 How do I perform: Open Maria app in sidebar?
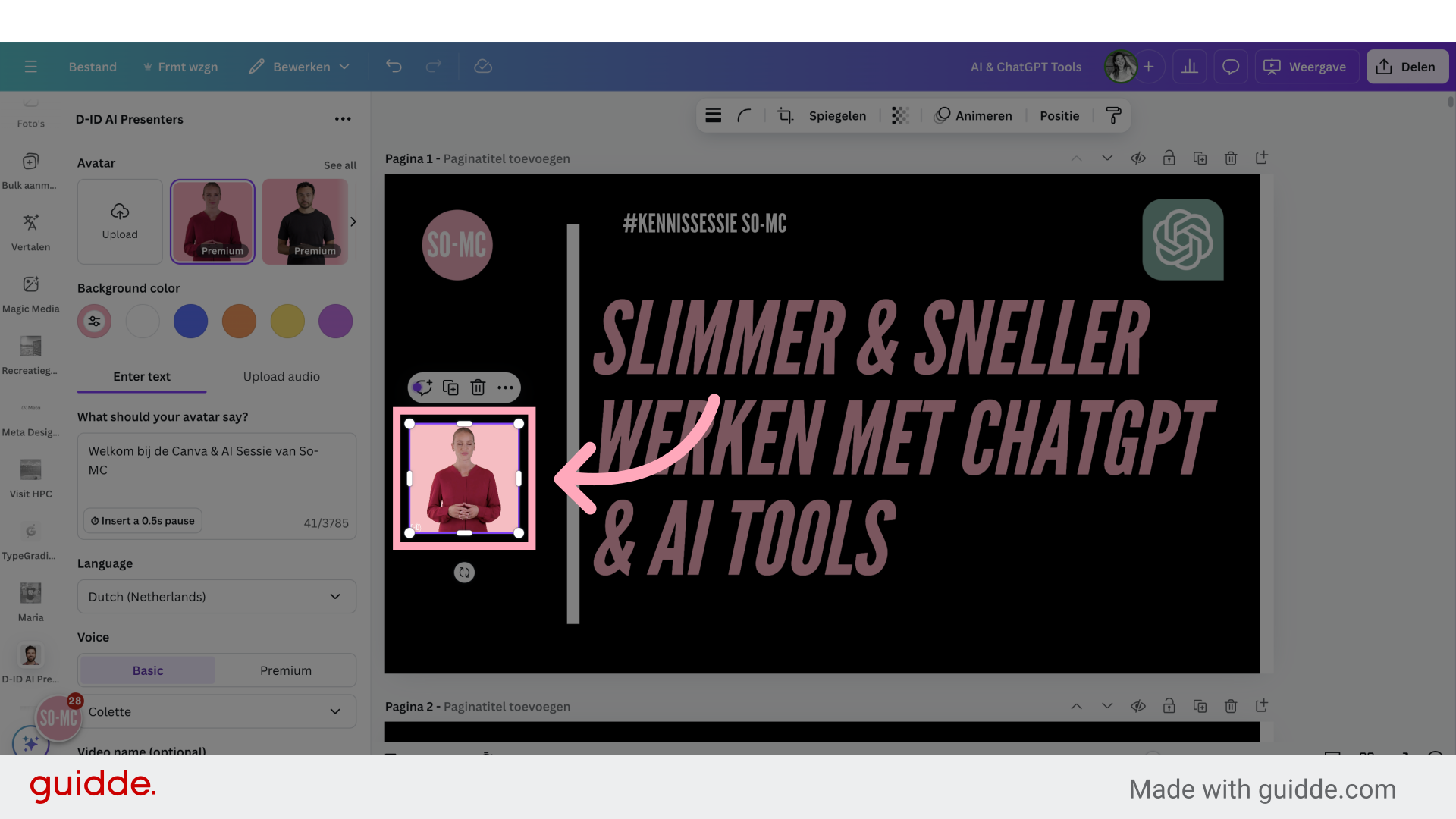pos(30,603)
